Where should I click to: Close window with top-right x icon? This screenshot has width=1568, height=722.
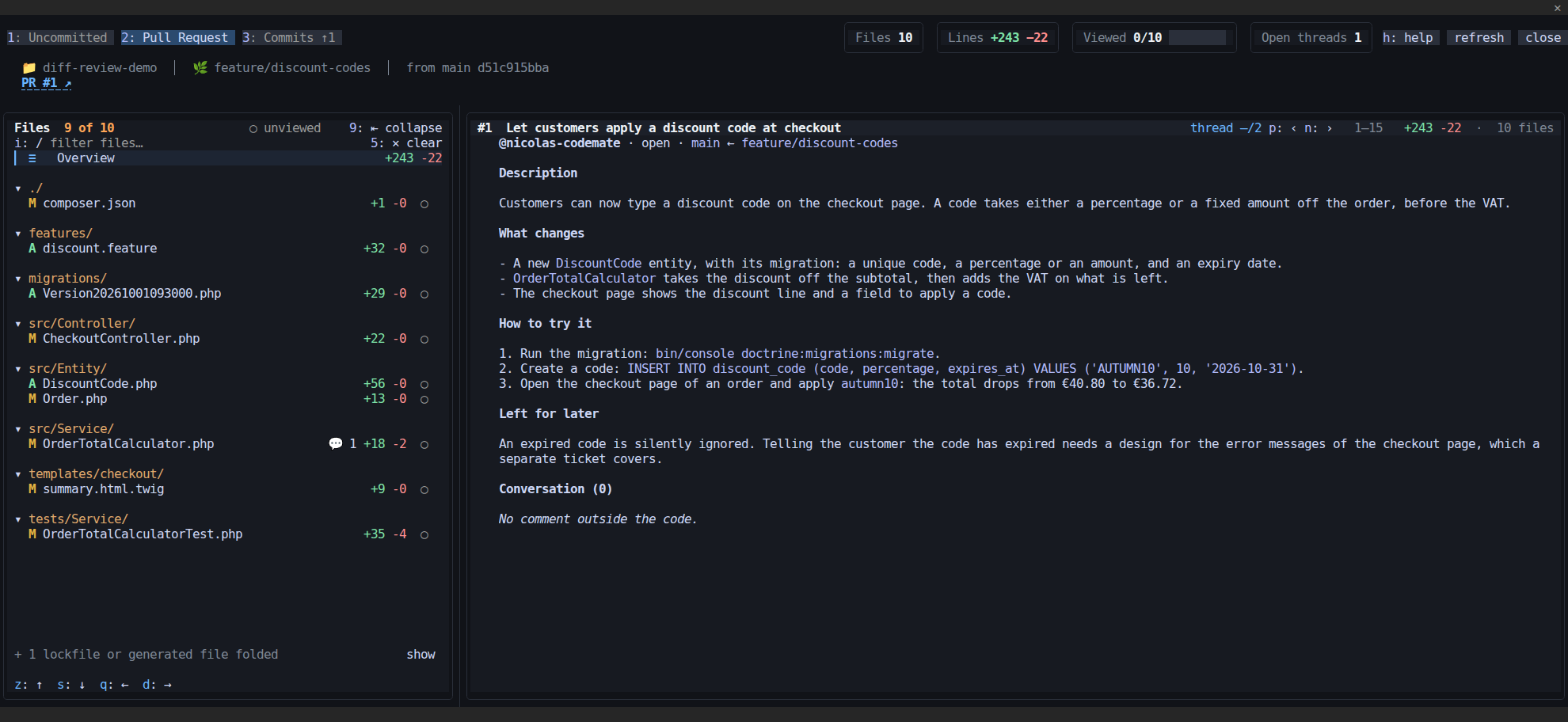[1558, 8]
